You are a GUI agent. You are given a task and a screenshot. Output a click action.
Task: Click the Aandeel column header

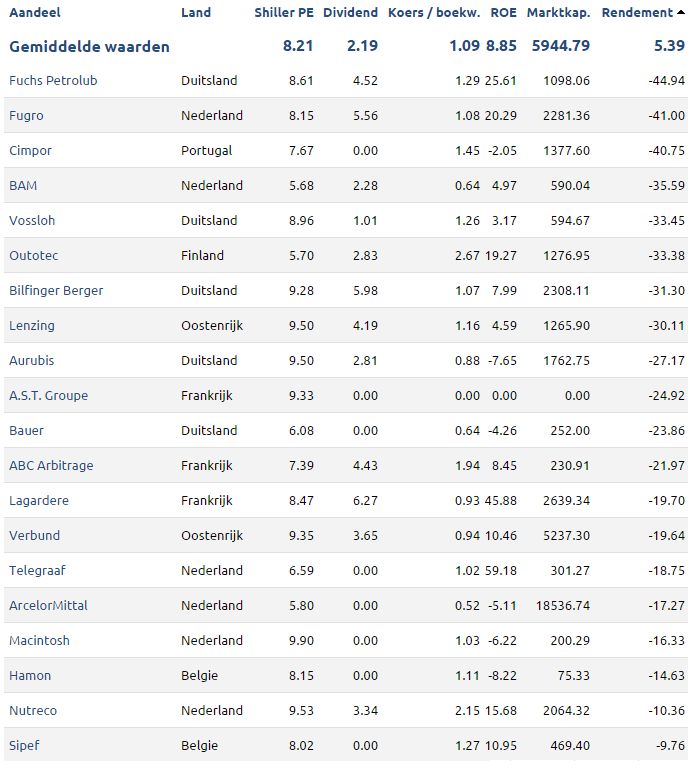(x=35, y=13)
